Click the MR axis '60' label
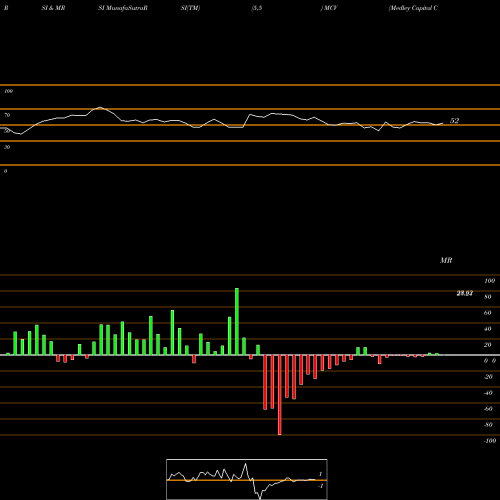Image resolution: width=500 pixels, height=500 pixels. tap(488, 313)
